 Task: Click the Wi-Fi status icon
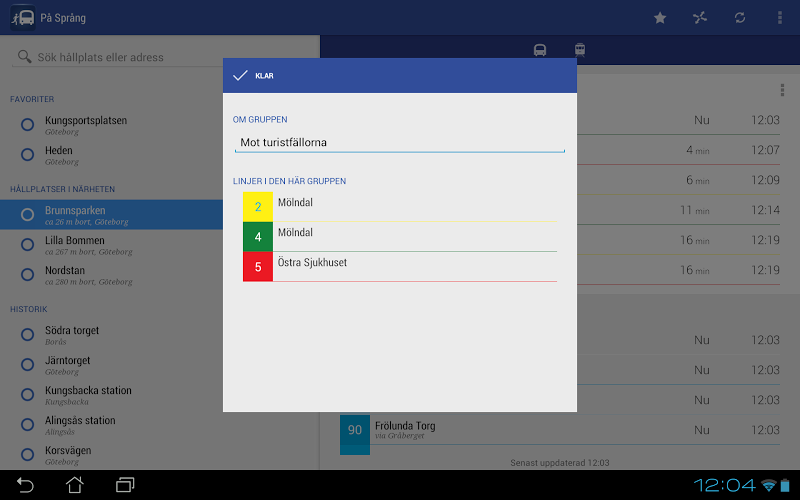click(x=768, y=485)
